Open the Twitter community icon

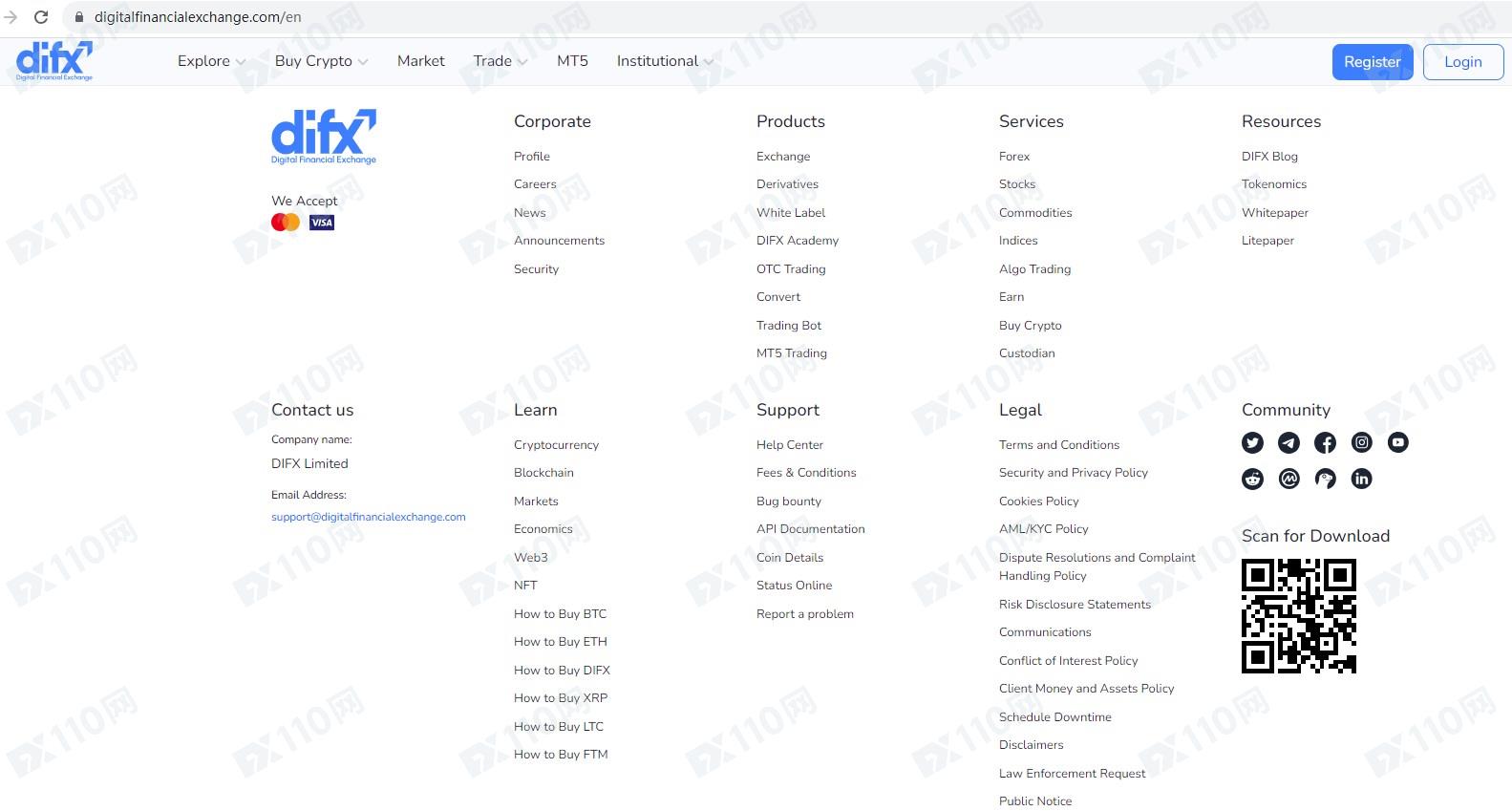[1252, 442]
